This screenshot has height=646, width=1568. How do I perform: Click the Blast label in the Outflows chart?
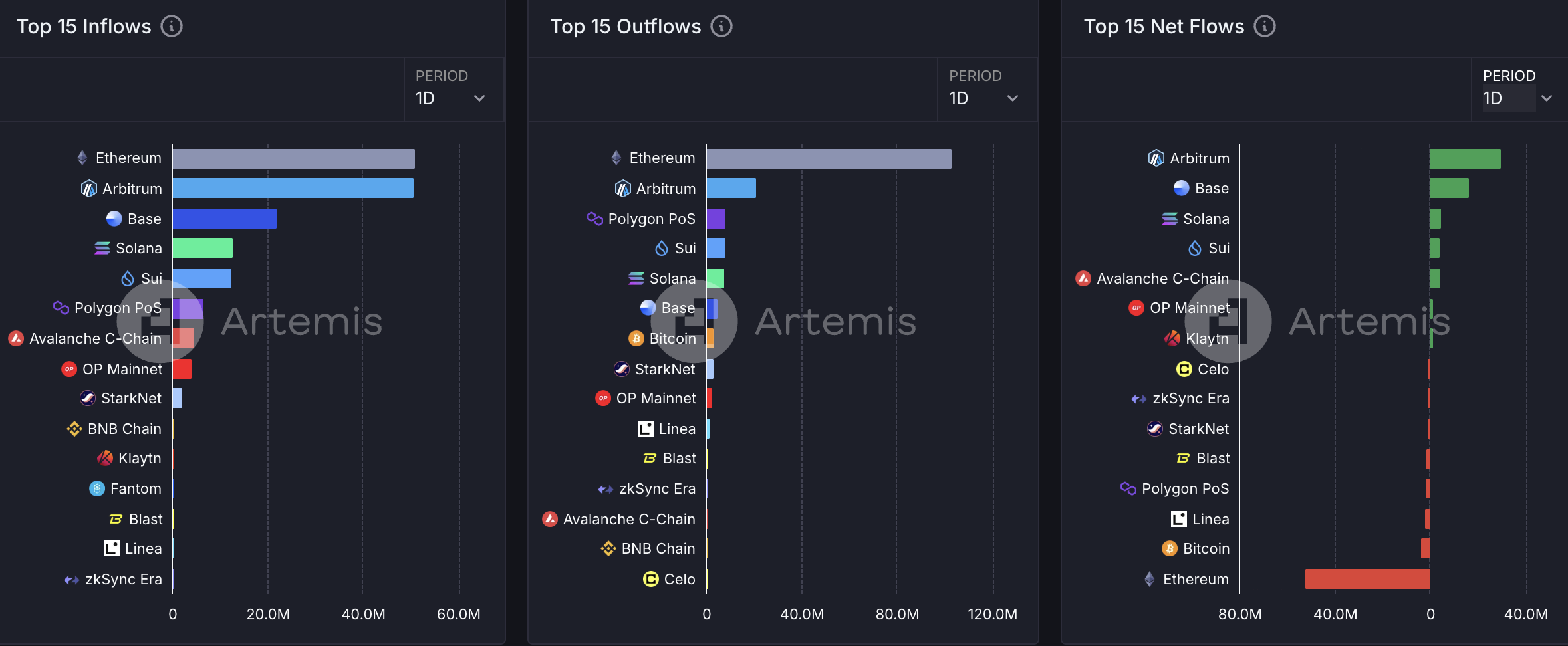680,458
